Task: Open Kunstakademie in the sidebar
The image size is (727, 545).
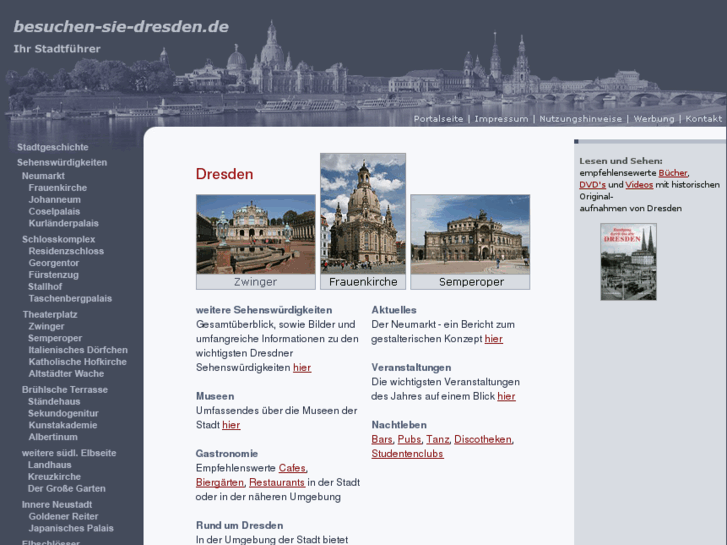Action: pos(63,425)
